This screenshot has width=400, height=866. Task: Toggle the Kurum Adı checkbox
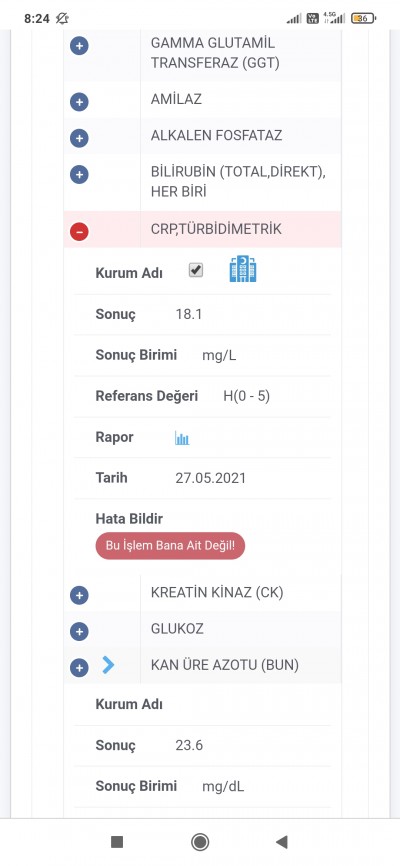click(x=196, y=270)
